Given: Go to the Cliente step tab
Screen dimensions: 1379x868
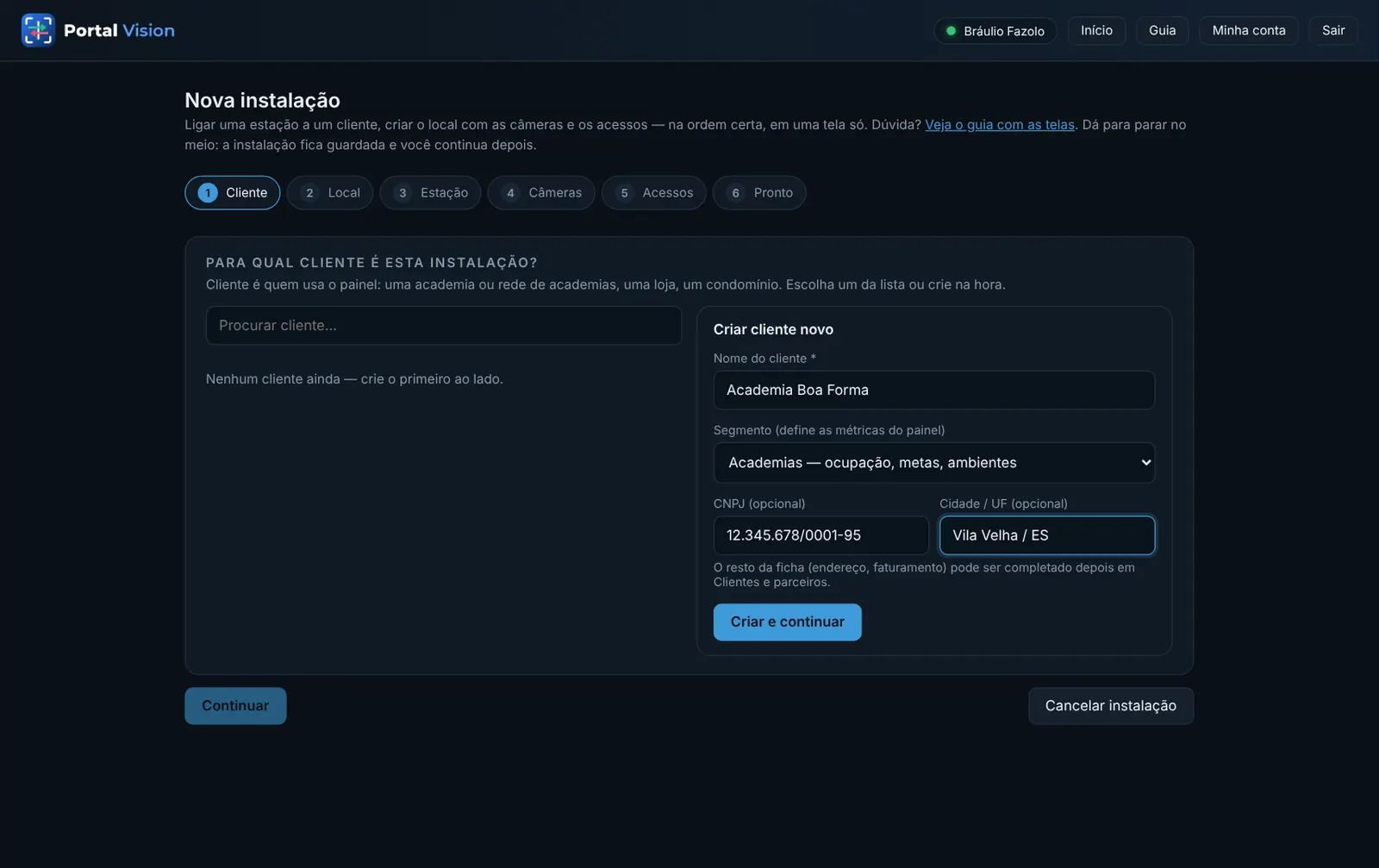Looking at the screenshot, I should point(233,193).
